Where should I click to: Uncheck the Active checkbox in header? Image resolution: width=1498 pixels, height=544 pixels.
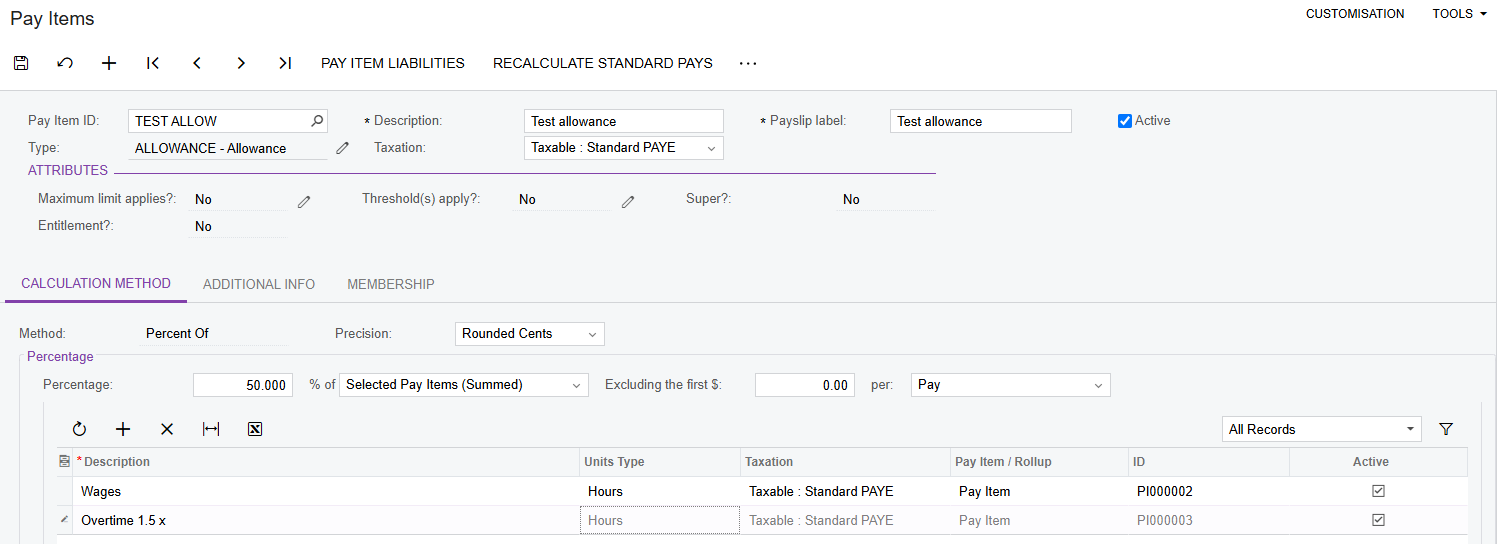pos(1125,121)
